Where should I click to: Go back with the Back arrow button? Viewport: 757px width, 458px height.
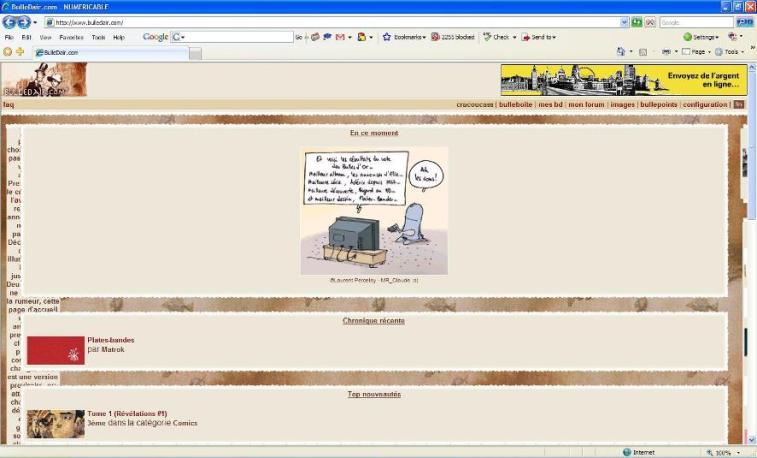(x=9, y=22)
